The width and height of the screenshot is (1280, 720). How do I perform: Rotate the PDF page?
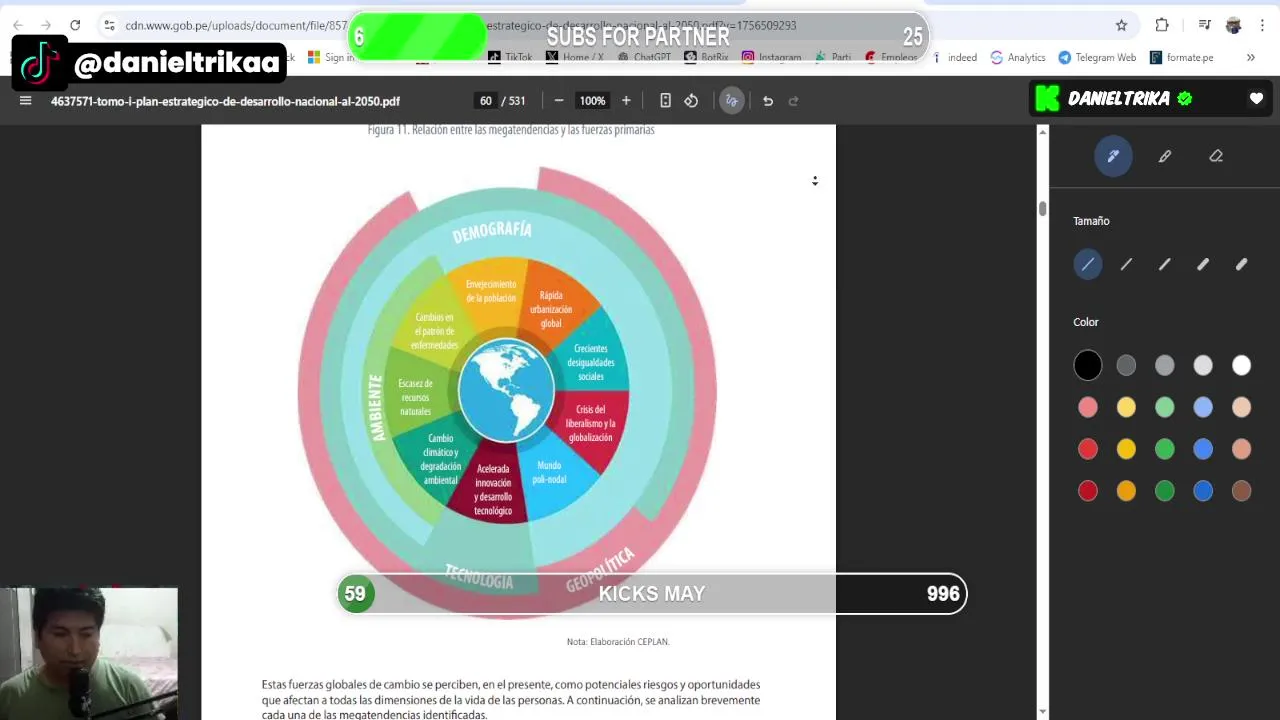click(x=691, y=100)
